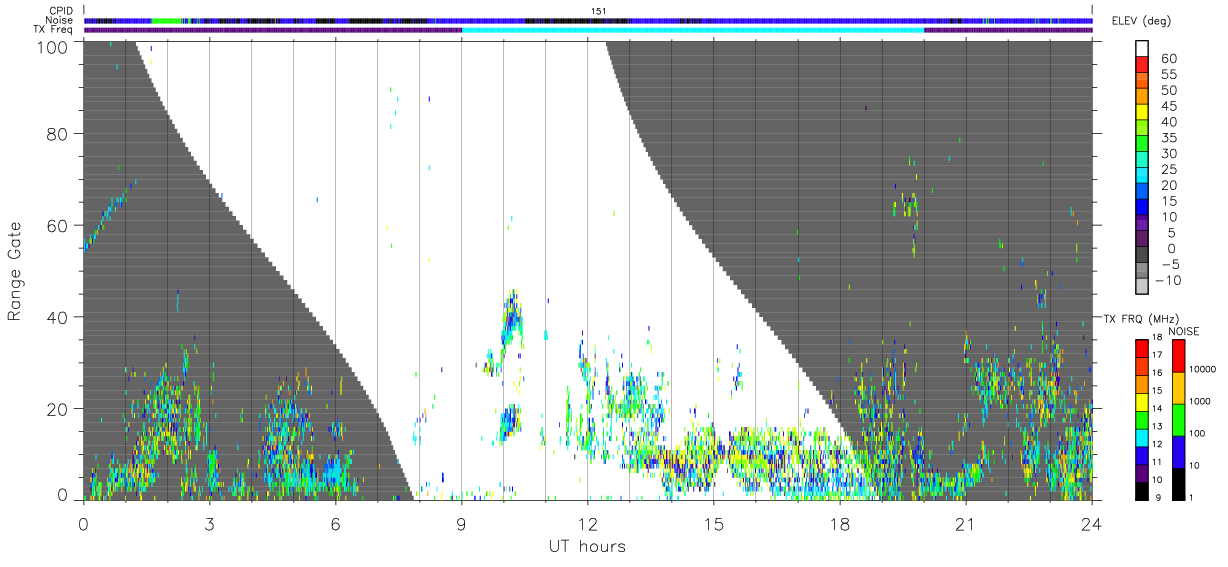1228x567 pixels.
Task: Click the "UT hours" x-axis label
Action: coord(587,547)
